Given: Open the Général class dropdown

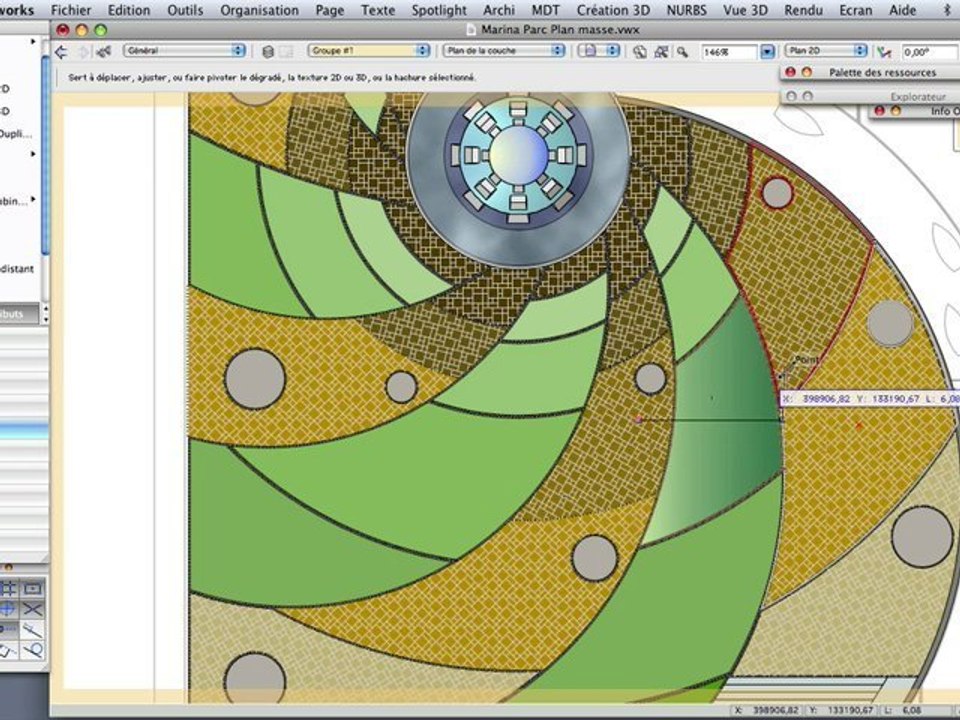Looking at the screenshot, I should tap(184, 51).
